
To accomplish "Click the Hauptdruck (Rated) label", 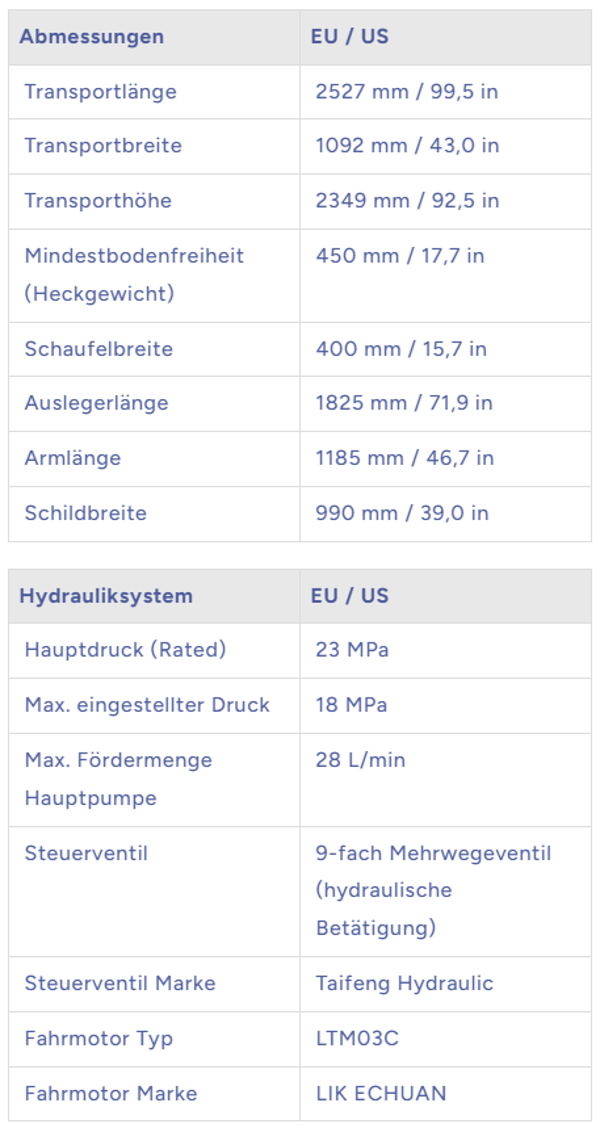I will pos(125,650).
